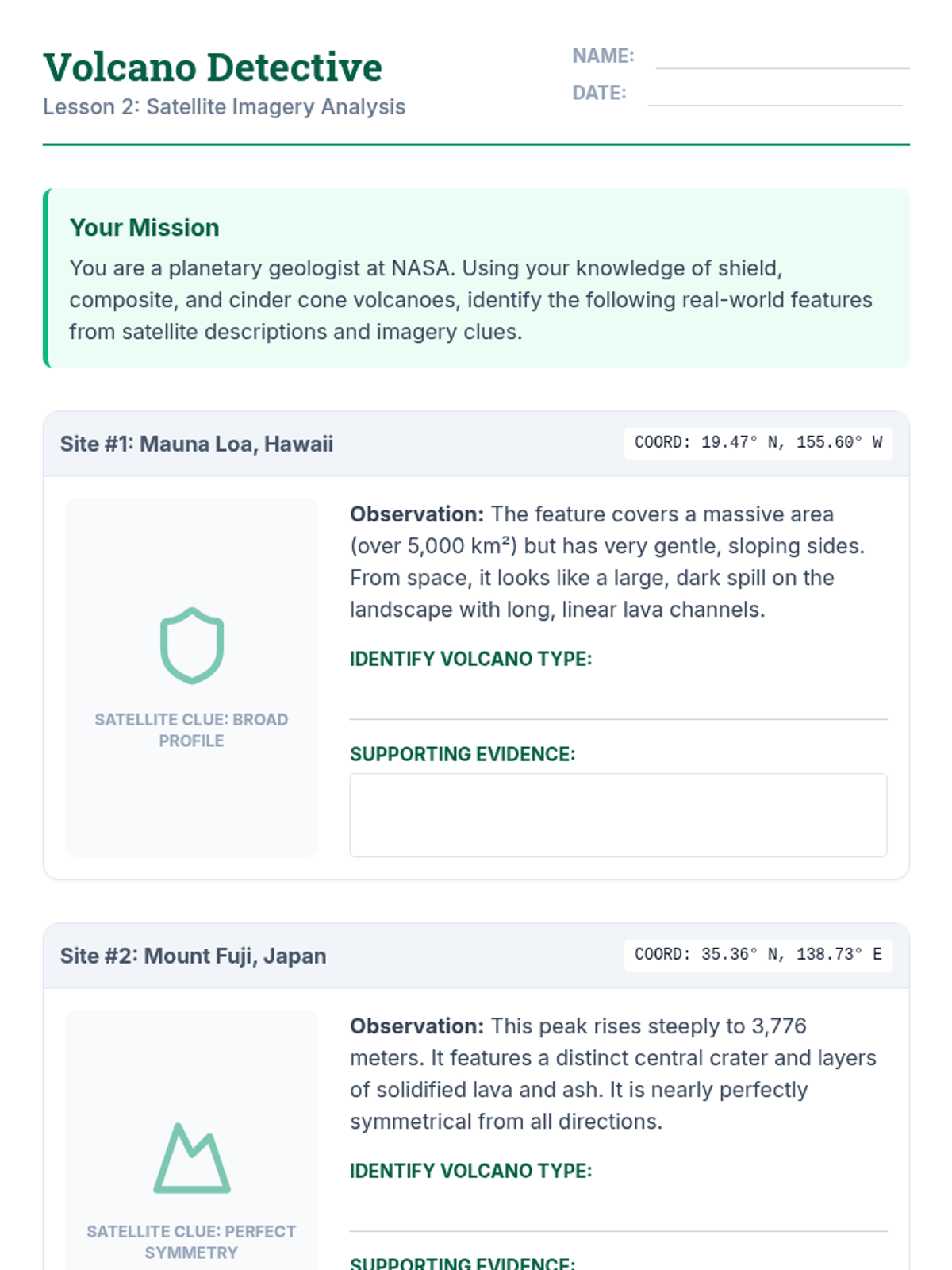952x1270 pixels.
Task: Click the Mauna Loa Observation paragraph
Action: click(607, 562)
